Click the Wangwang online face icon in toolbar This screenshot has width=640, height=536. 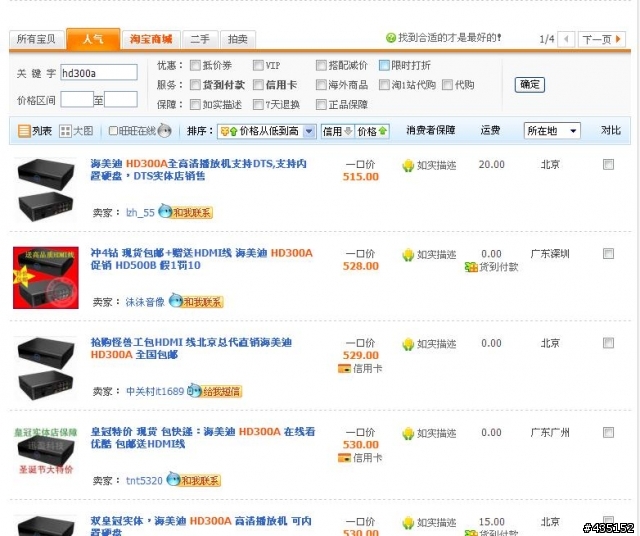point(164,131)
